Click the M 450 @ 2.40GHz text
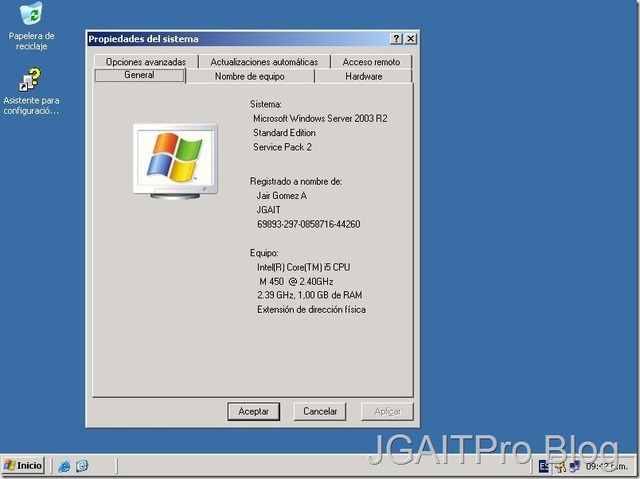640x479 pixels. click(x=296, y=282)
